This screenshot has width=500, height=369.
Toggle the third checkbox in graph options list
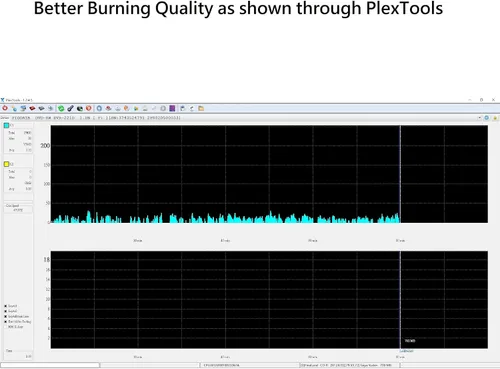click(6, 316)
